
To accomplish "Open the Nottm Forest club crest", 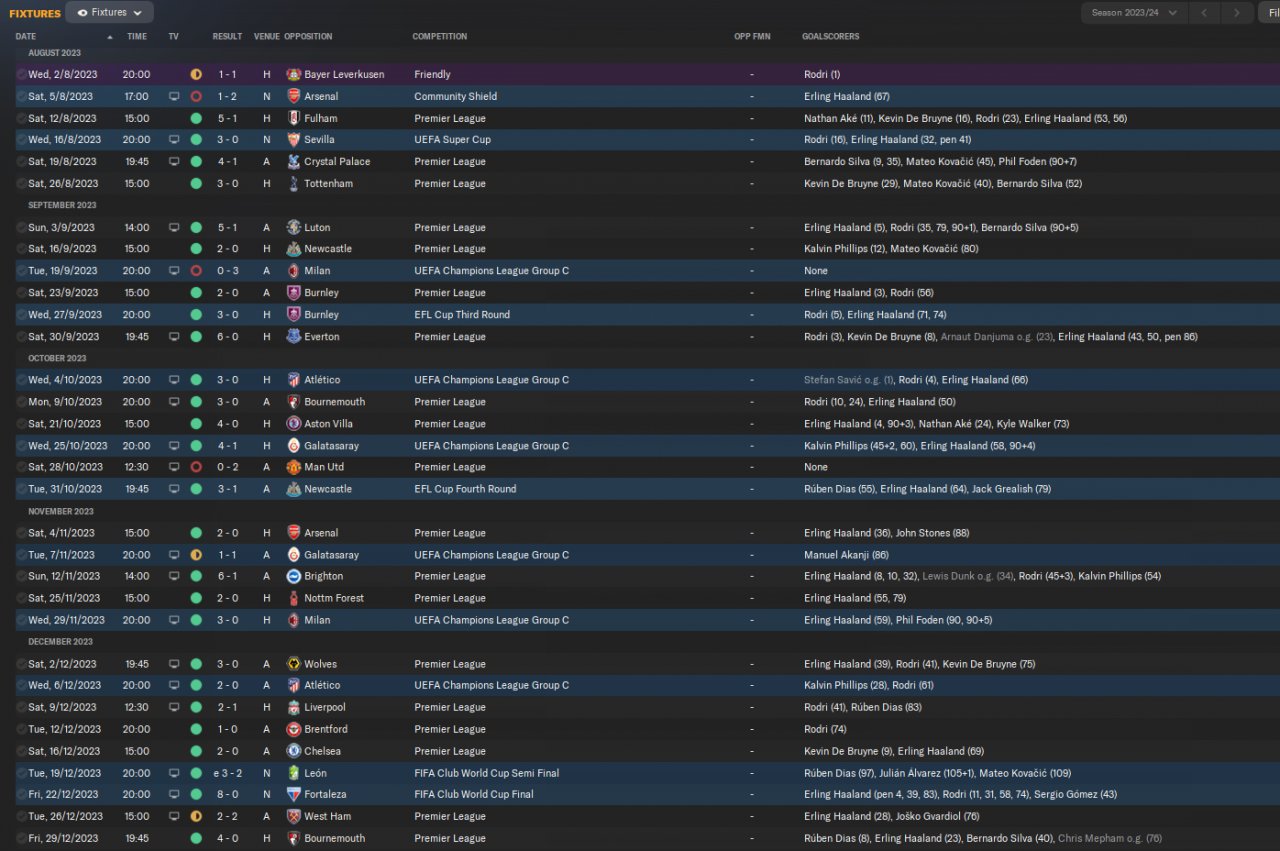I will pos(294,598).
